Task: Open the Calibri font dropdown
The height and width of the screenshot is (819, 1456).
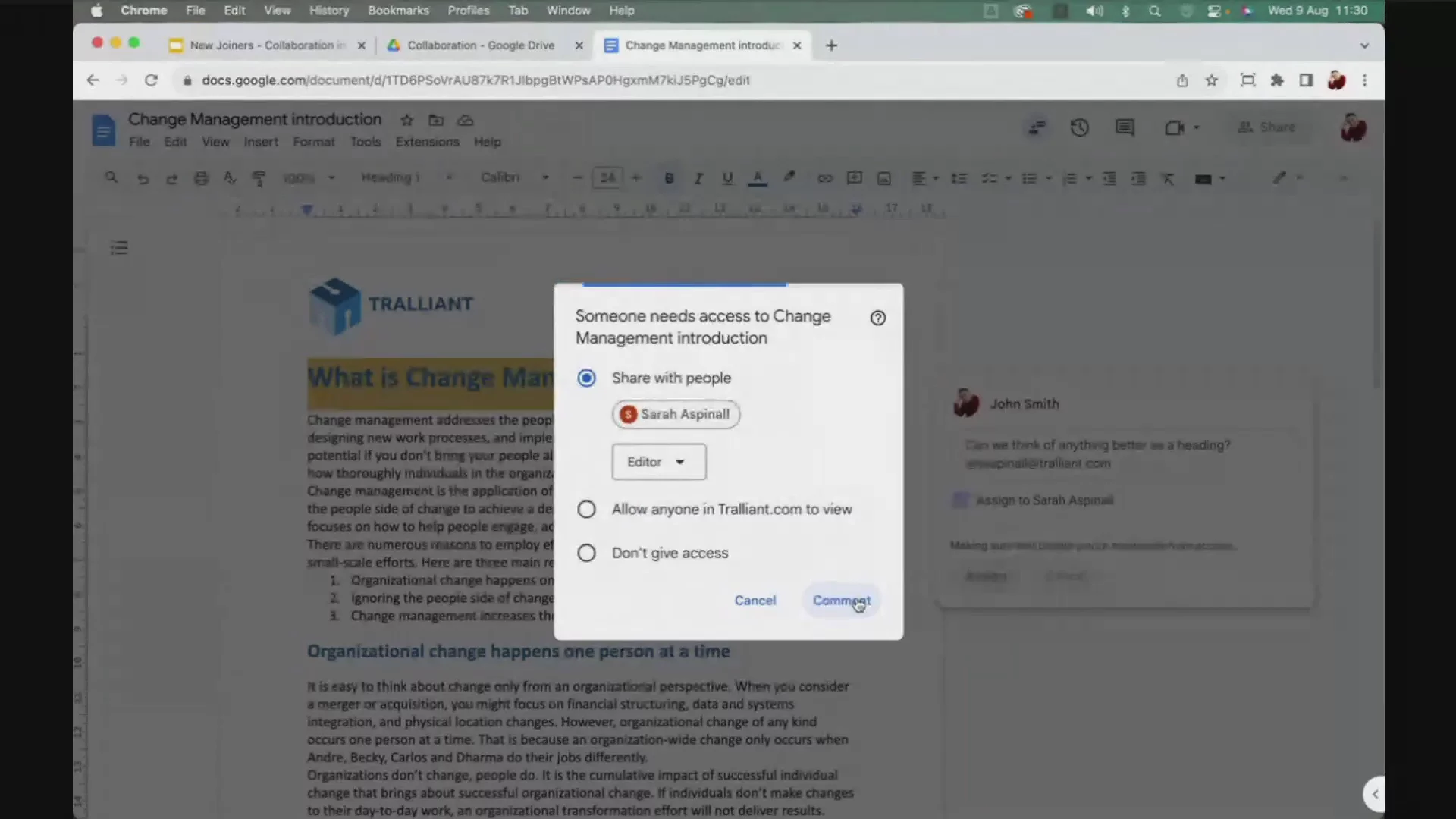Action: [514, 177]
